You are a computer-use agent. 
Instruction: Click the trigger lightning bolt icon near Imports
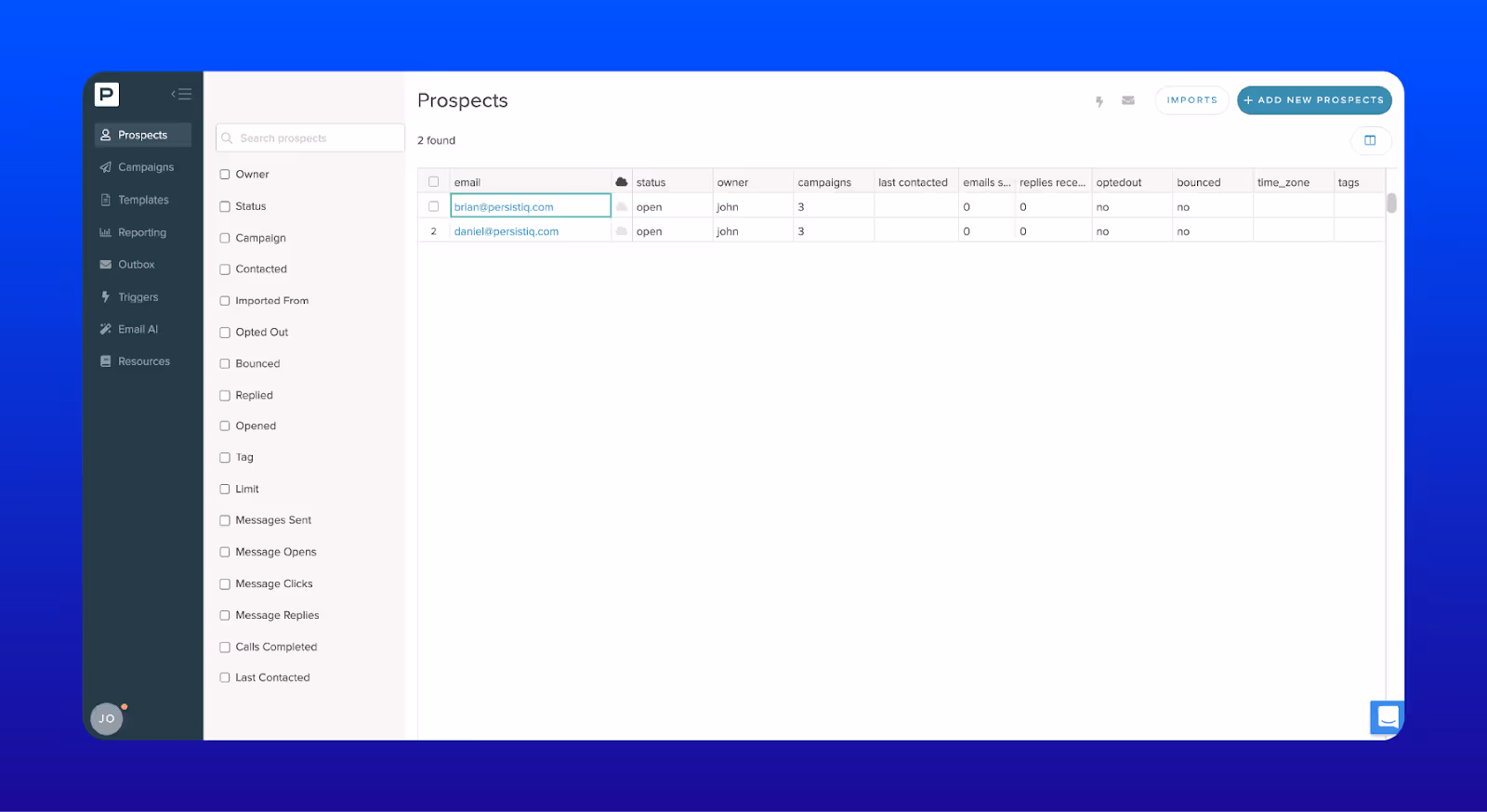tap(1099, 101)
